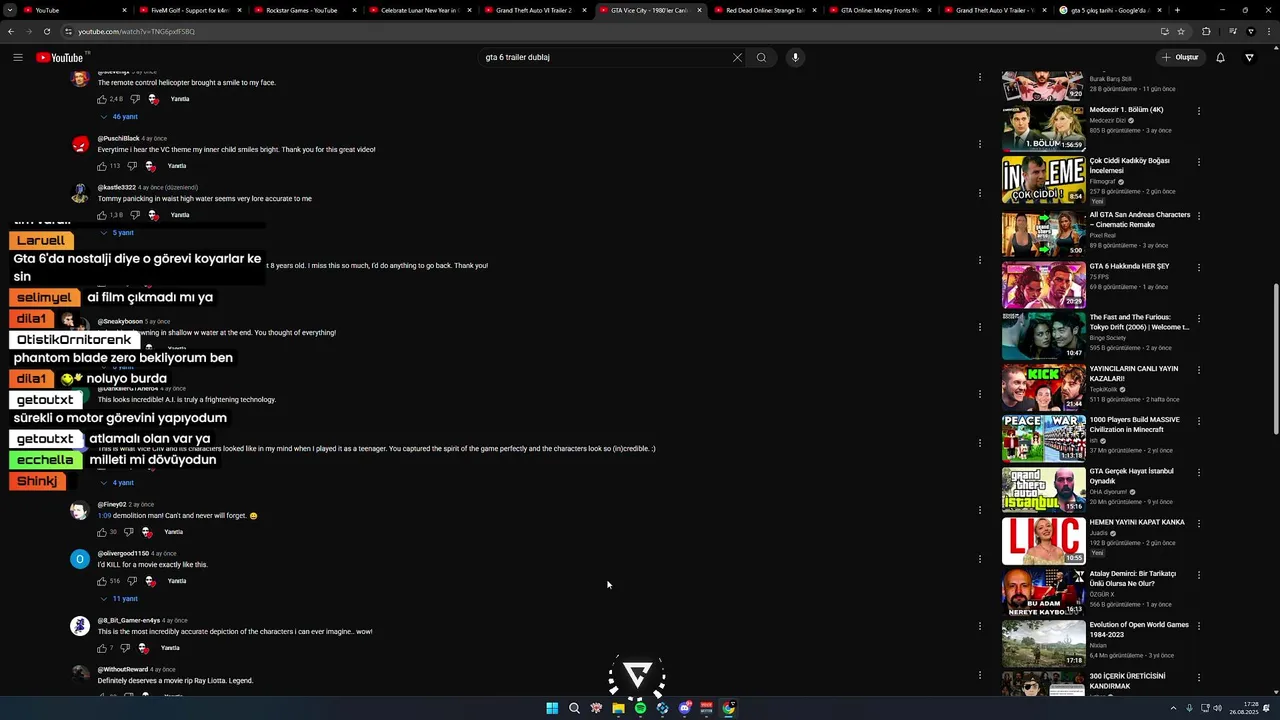Dislike the @olivergood1150 comment

pyautogui.click(x=132, y=581)
